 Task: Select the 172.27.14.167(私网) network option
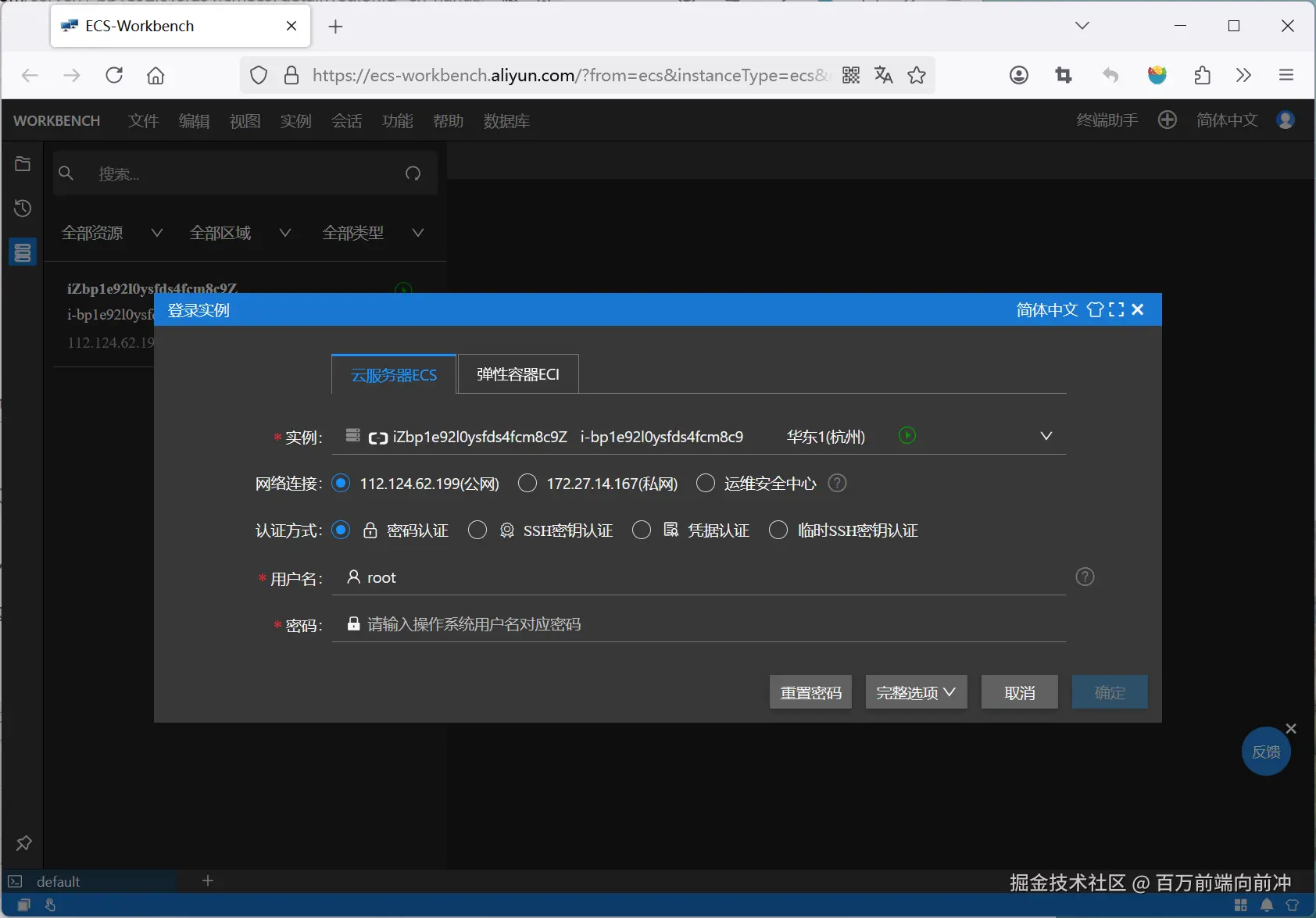coord(527,483)
